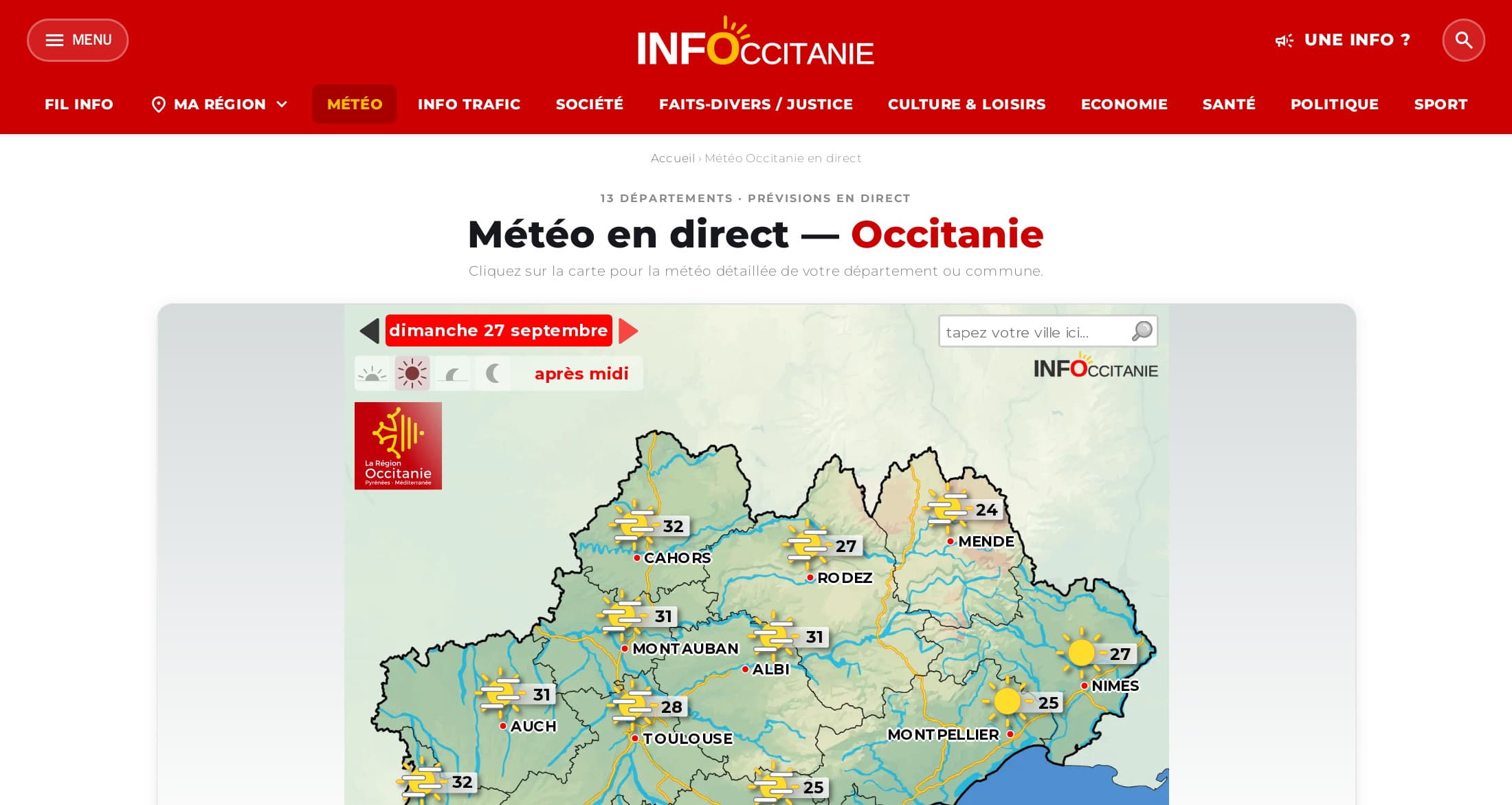
Task: Click the Montpellier sunny weather icon
Action: coord(1007,701)
